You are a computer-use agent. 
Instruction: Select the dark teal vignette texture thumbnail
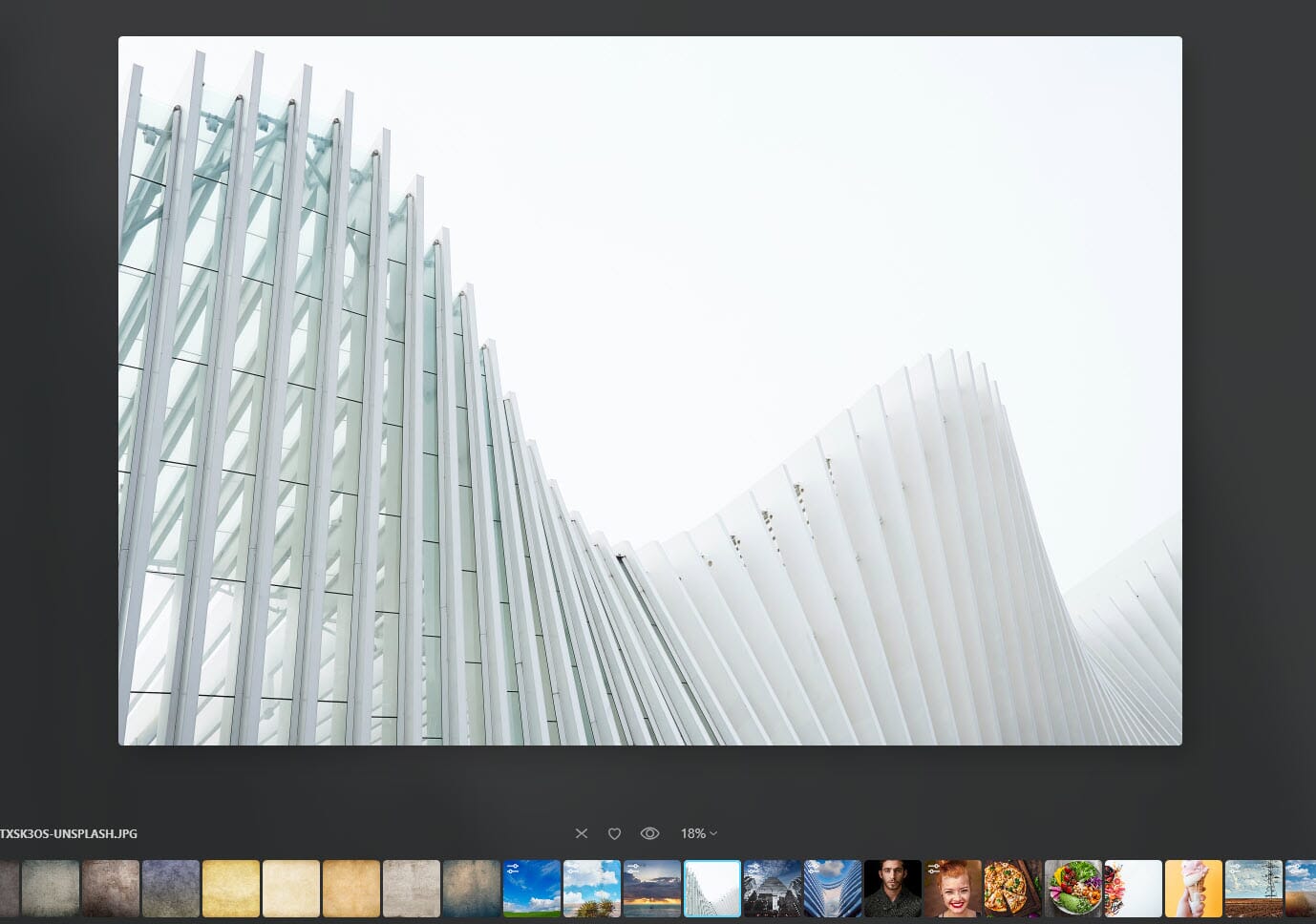tap(472, 889)
